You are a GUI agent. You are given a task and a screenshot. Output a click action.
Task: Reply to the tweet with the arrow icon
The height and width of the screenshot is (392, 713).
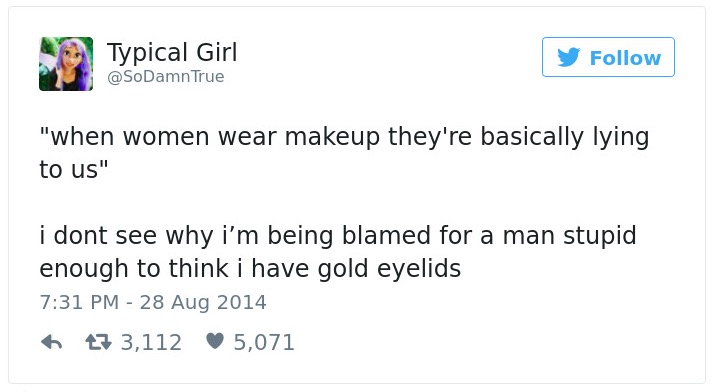pos(51,342)
